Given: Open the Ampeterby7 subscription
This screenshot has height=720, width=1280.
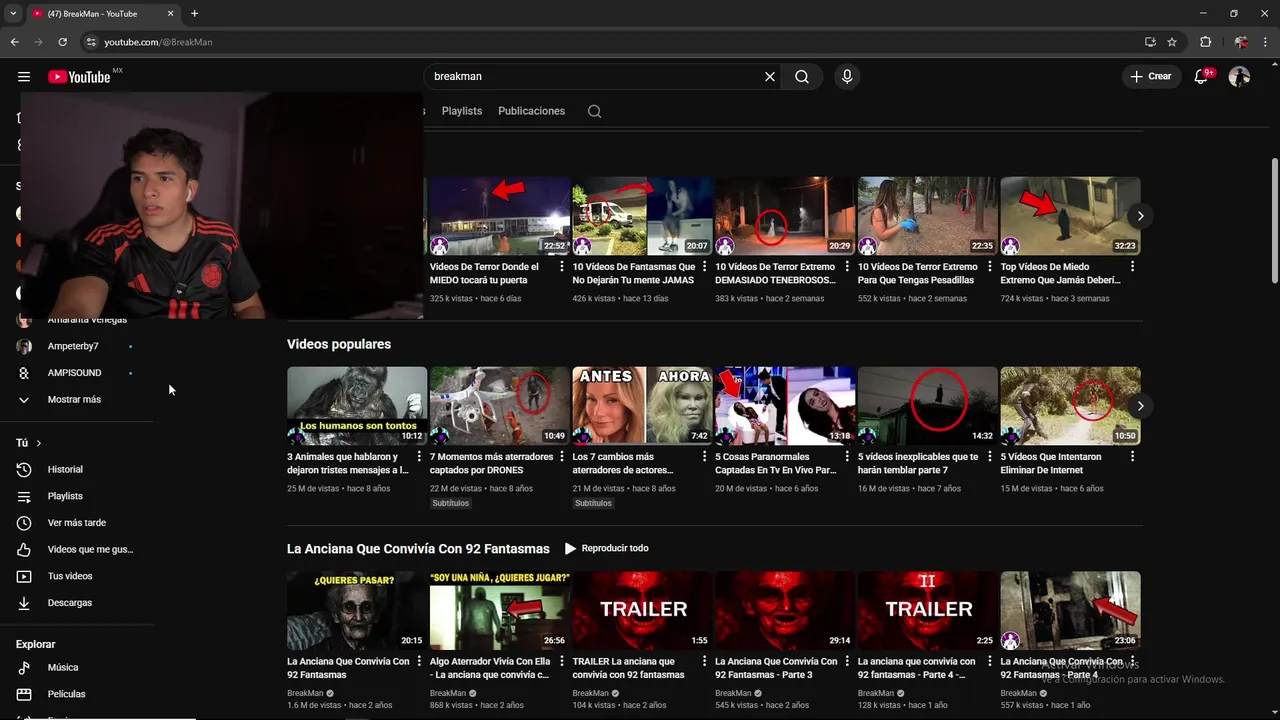Looking at the screenshot, I should (73, 346).
